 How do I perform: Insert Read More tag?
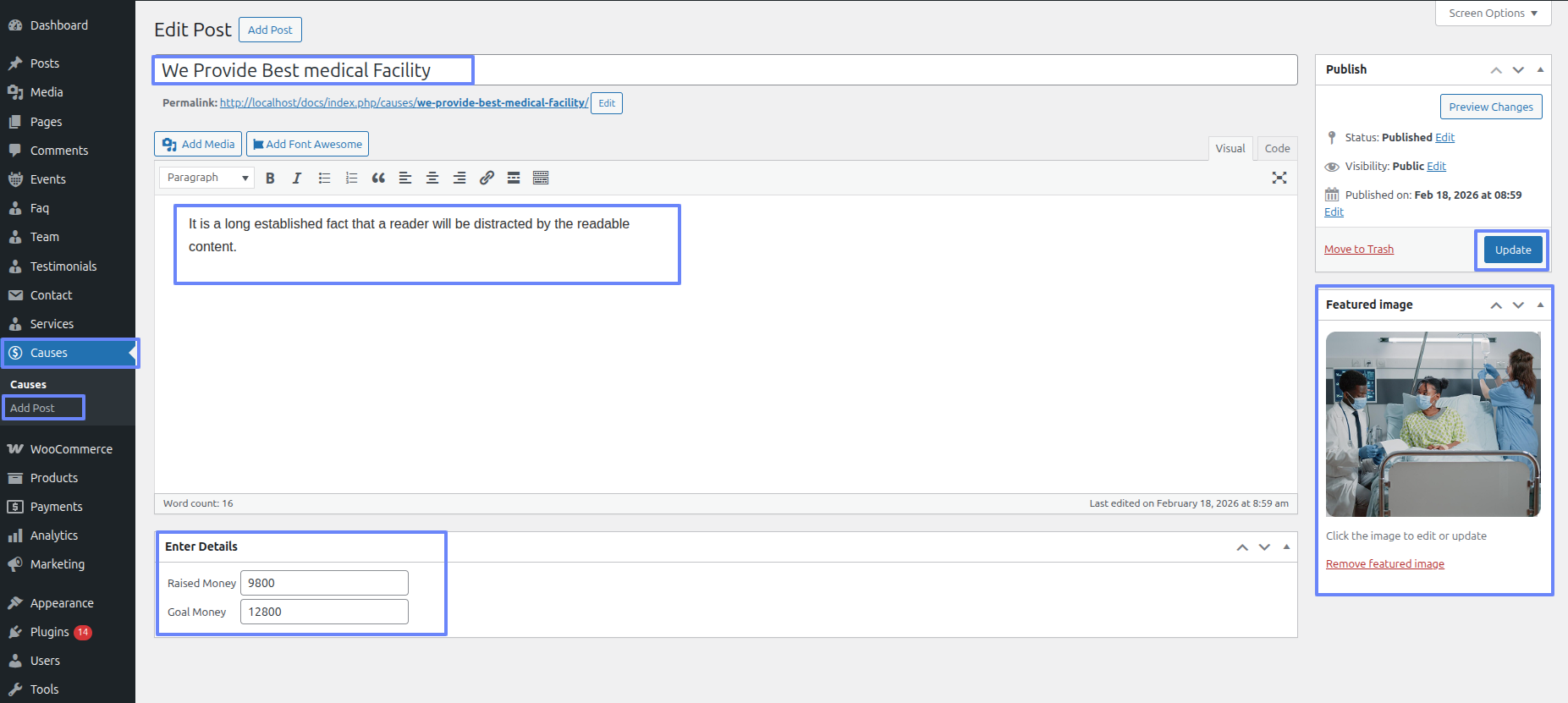pos(514,178)
